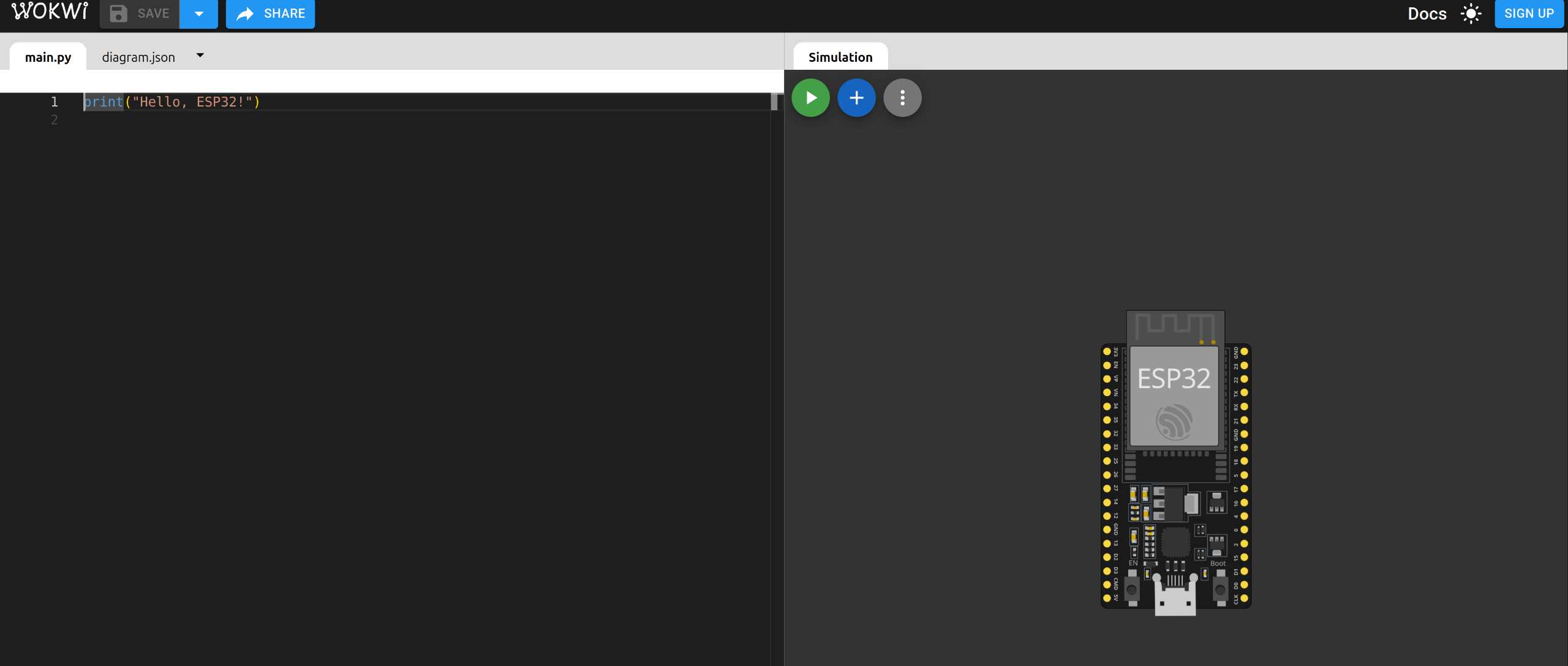Switch to the diagram.json tab
This screenshot has height=666, width=1568.
(x=138, y=57)
